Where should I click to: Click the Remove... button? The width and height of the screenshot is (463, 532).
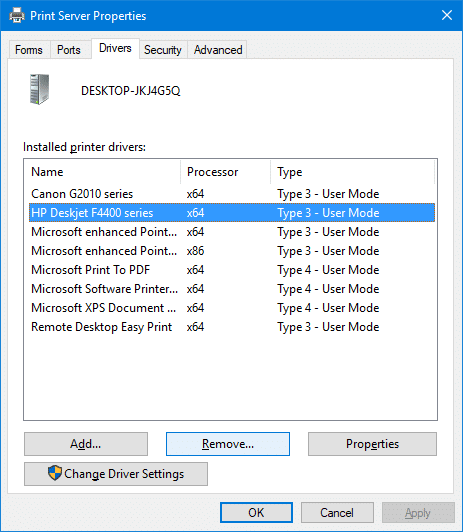[228, 444]
